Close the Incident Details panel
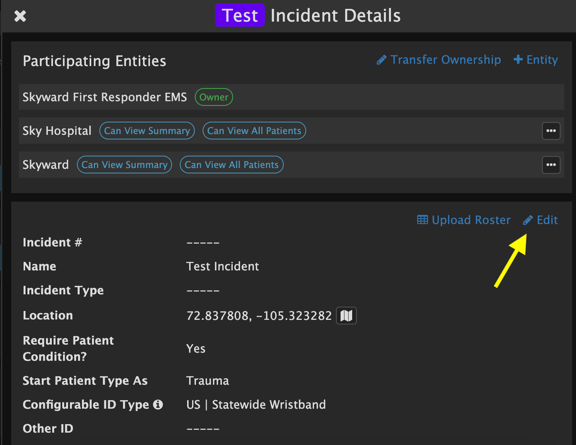 click(20, 16)
